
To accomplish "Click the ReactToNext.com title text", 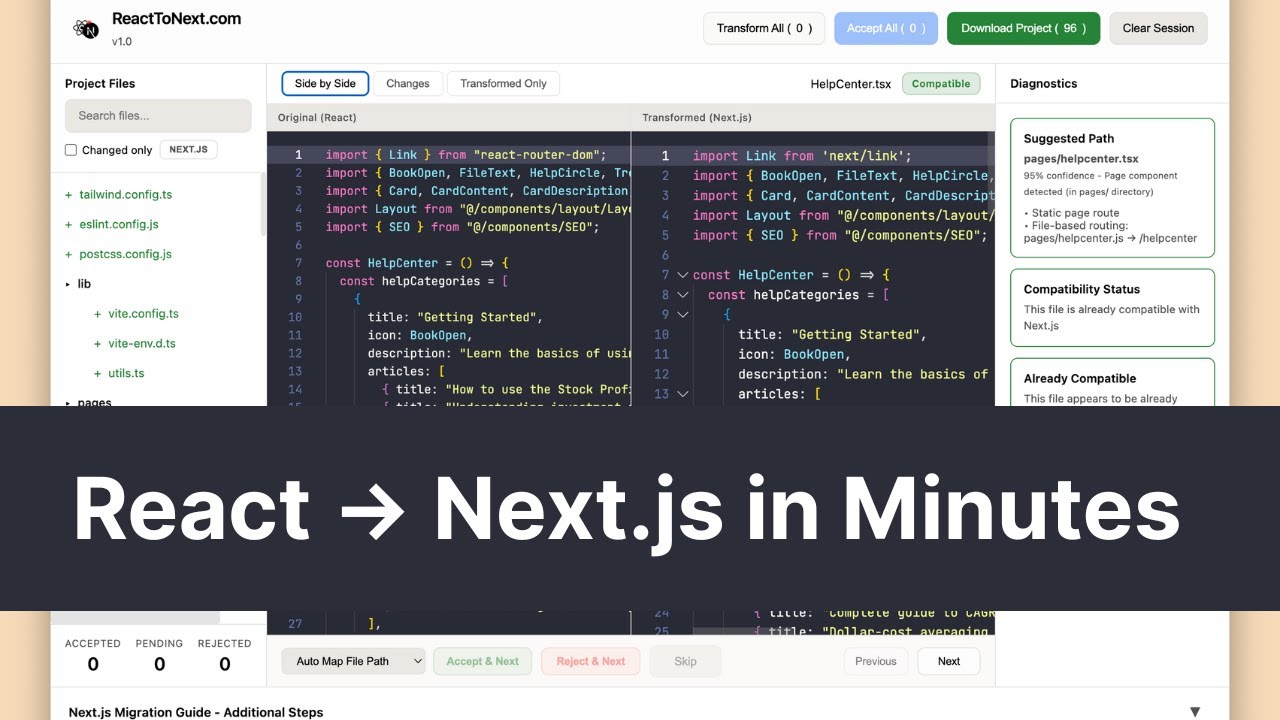I will coord(176,18).
